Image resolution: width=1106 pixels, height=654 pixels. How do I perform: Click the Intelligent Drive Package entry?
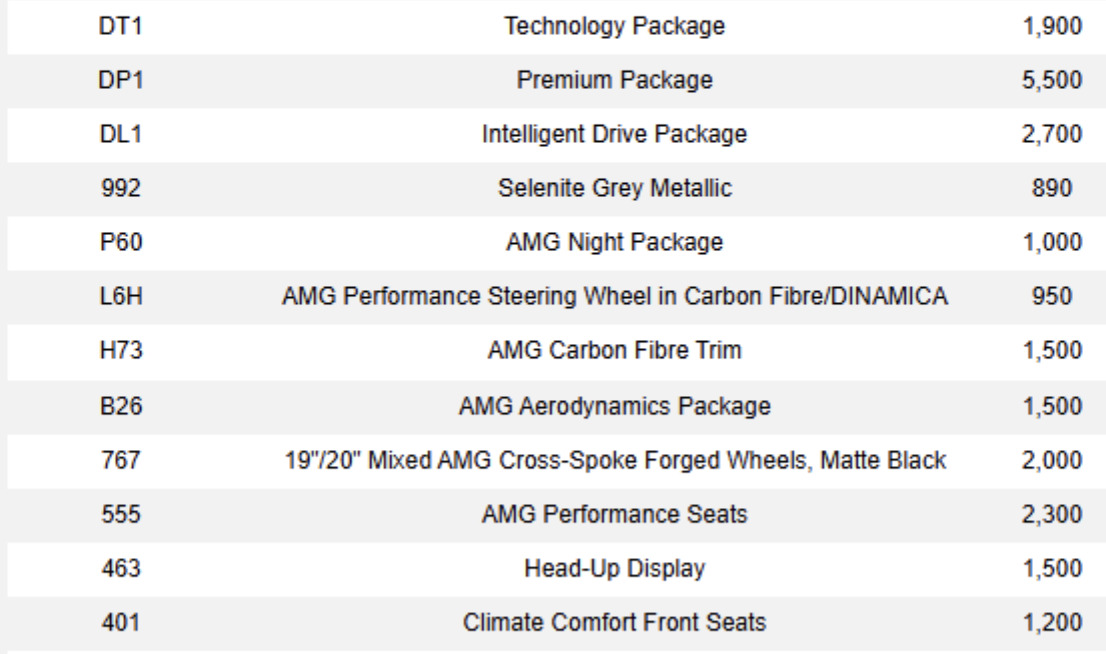pyautogui.click(x=615, y=136)
